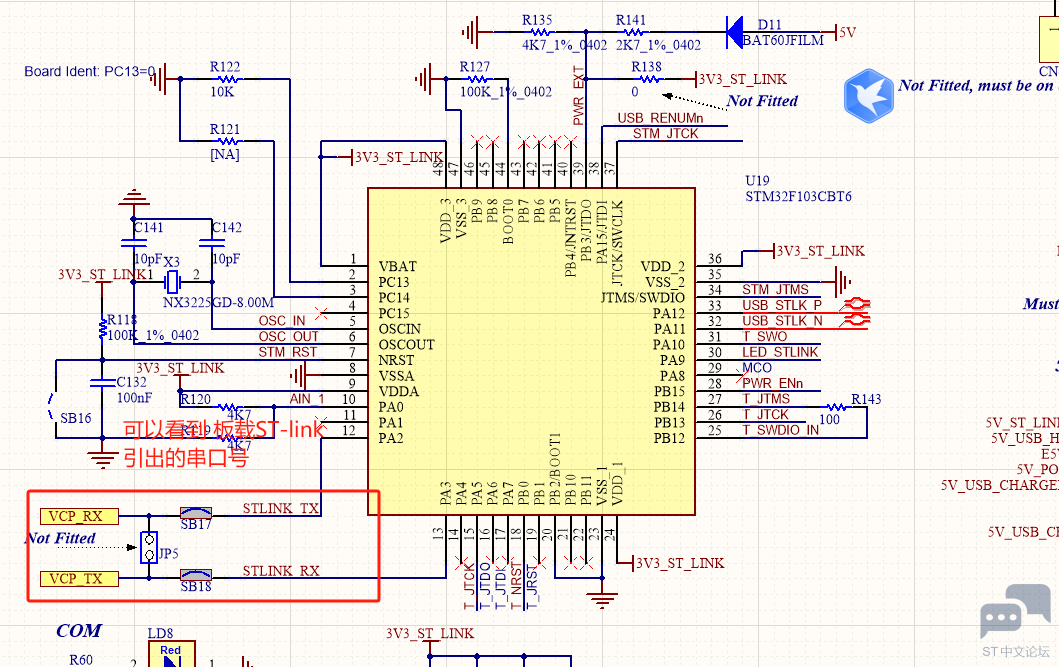Select the STM32F103CBT6 part number text
The height and width of the screenshot is (667, 1059).
point(798,196)
